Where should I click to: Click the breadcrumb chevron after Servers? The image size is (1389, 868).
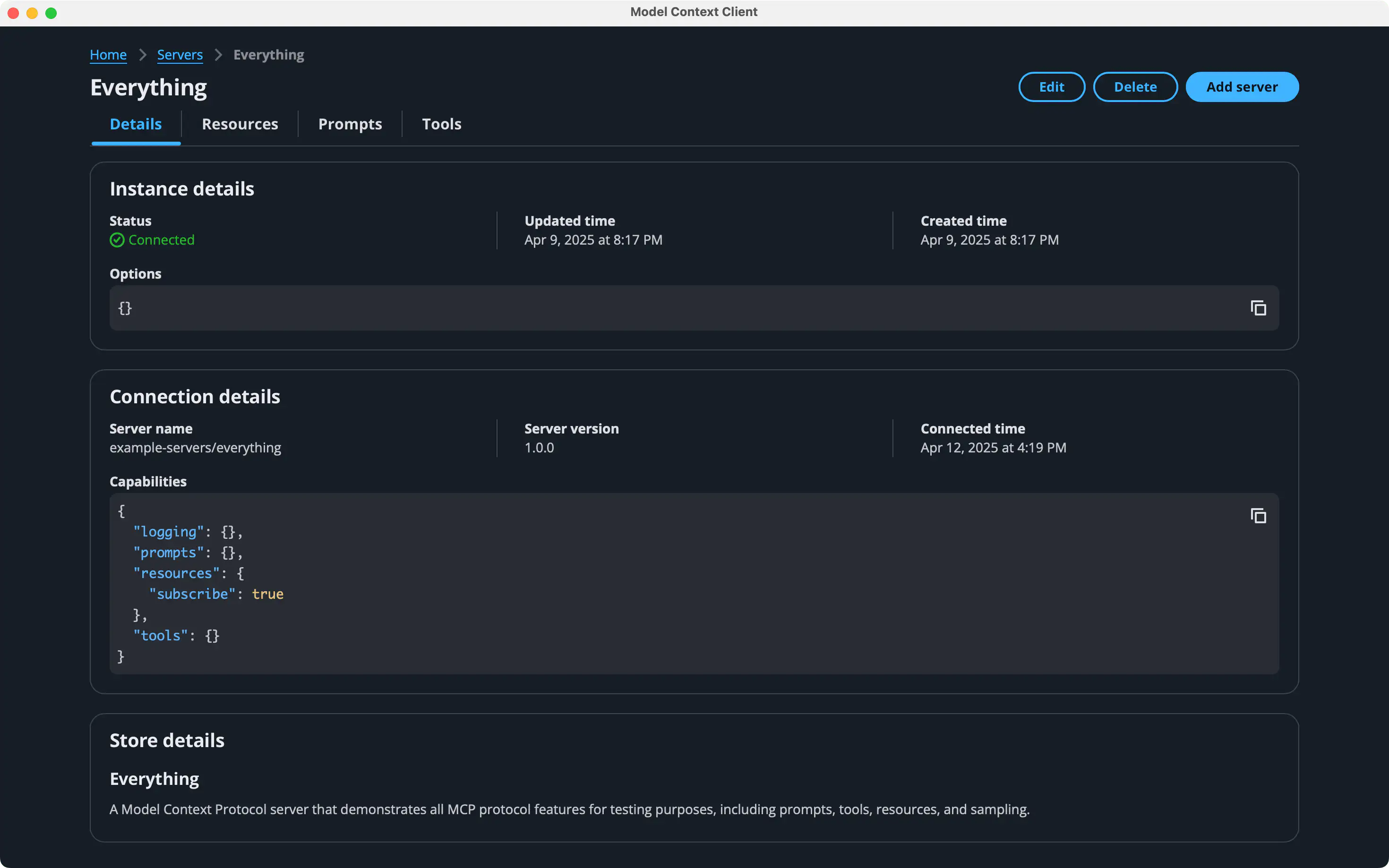[218, 54]
